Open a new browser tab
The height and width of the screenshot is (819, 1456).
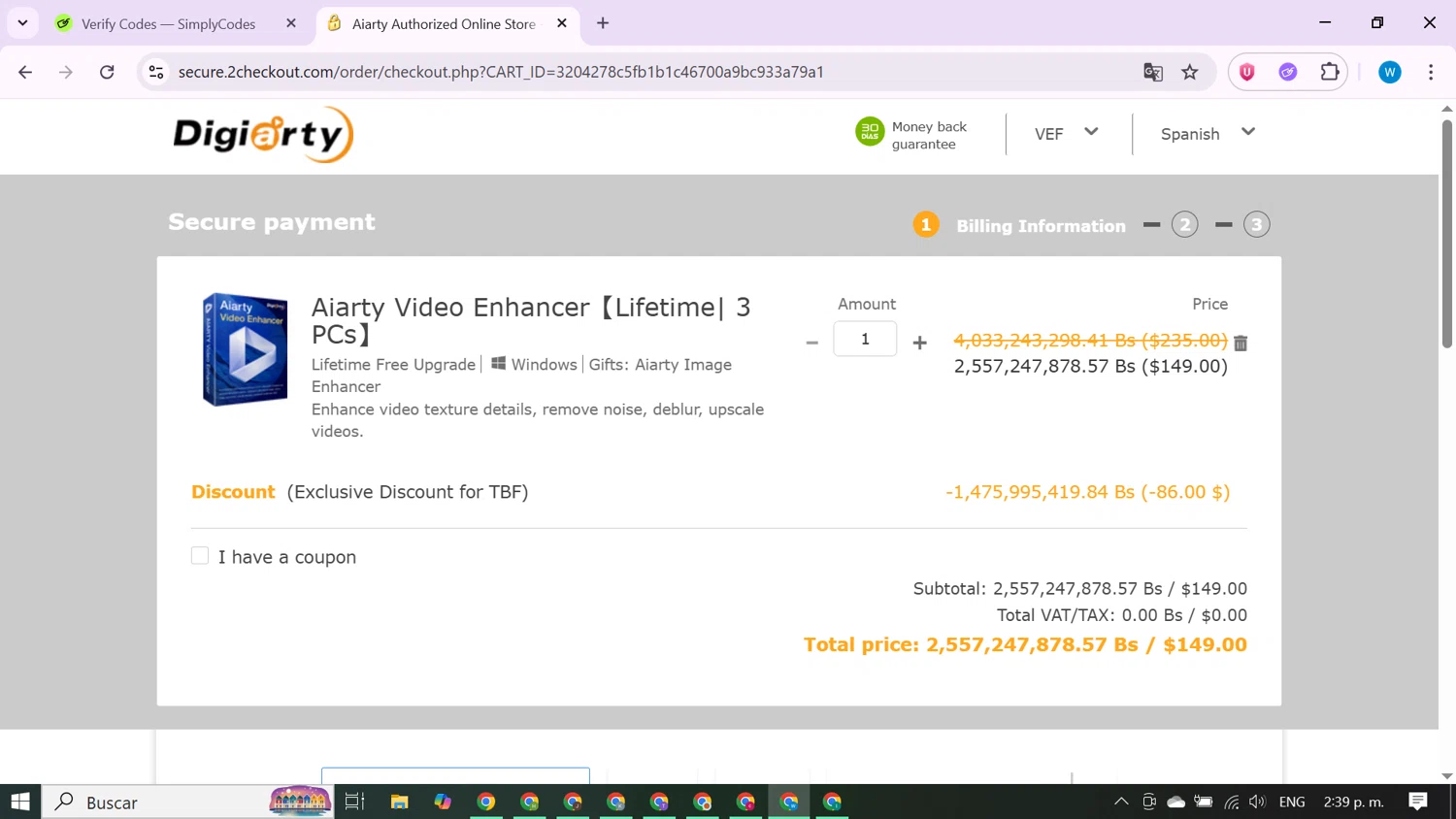point(603,23)
